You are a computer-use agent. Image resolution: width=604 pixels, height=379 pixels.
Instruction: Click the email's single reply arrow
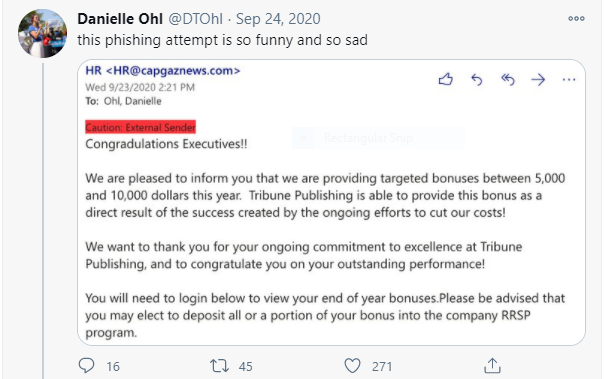[477, 80]
